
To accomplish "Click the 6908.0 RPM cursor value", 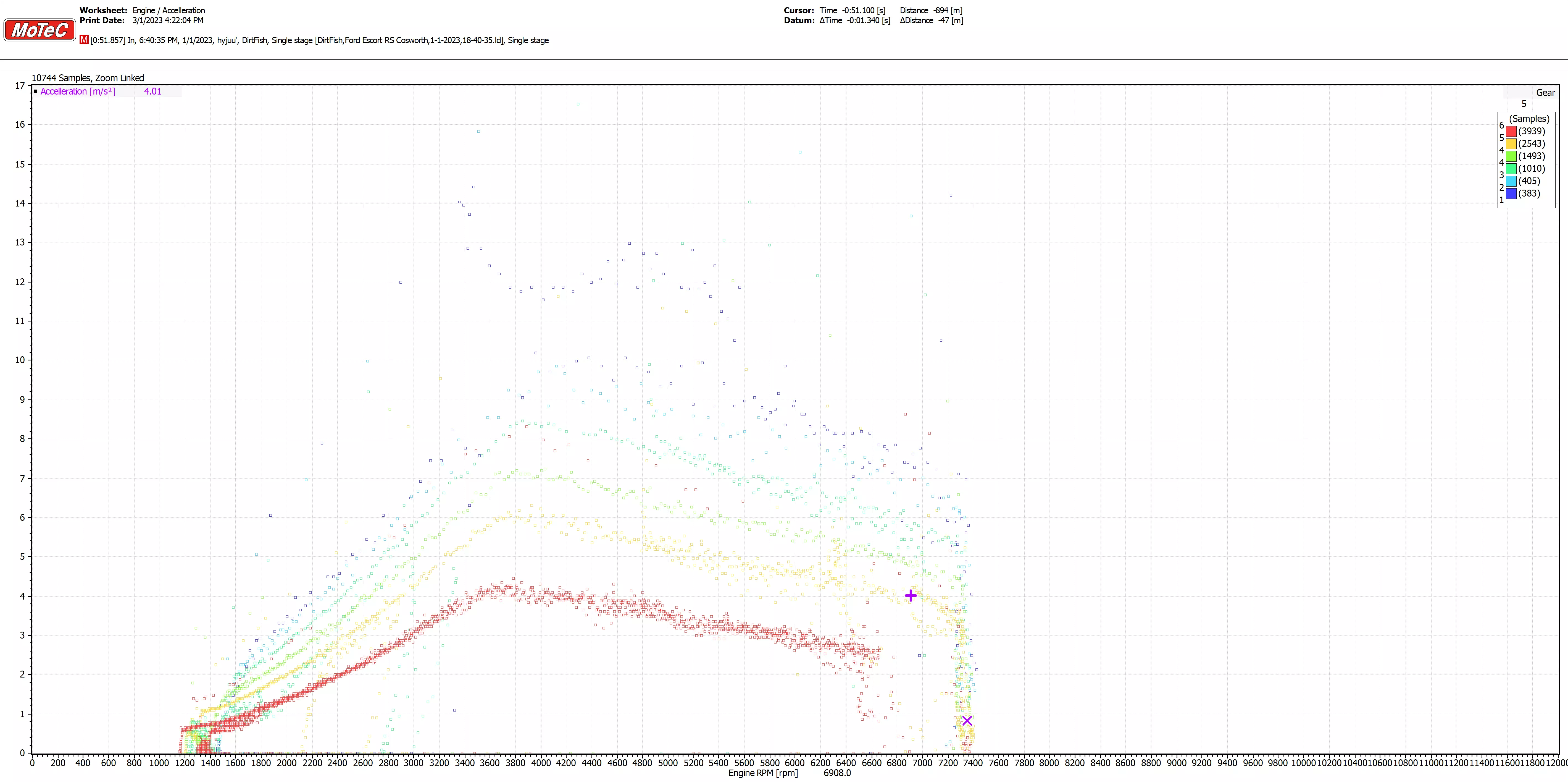I will pyautogui.click(x=837, y=773).
